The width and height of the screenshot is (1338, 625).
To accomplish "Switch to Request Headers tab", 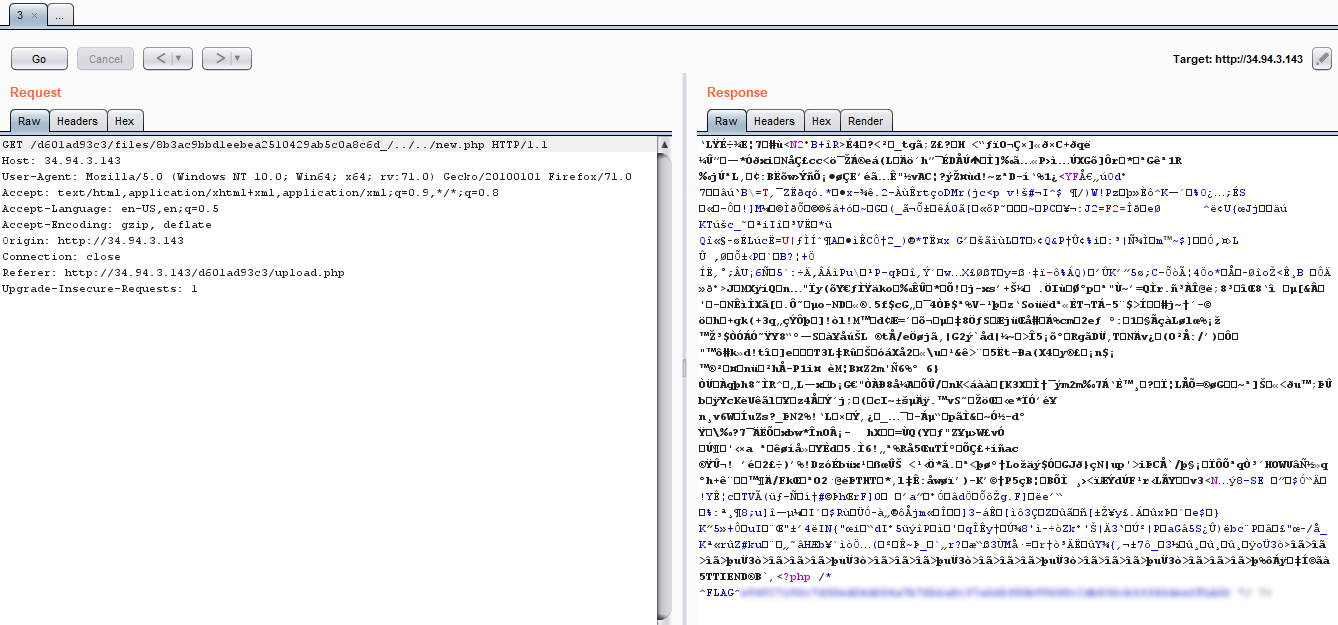I will (77, 121).
